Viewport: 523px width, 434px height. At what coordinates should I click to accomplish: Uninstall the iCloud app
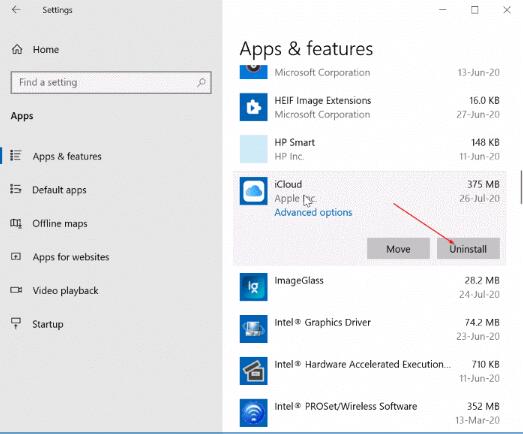[x=468, y=249]
